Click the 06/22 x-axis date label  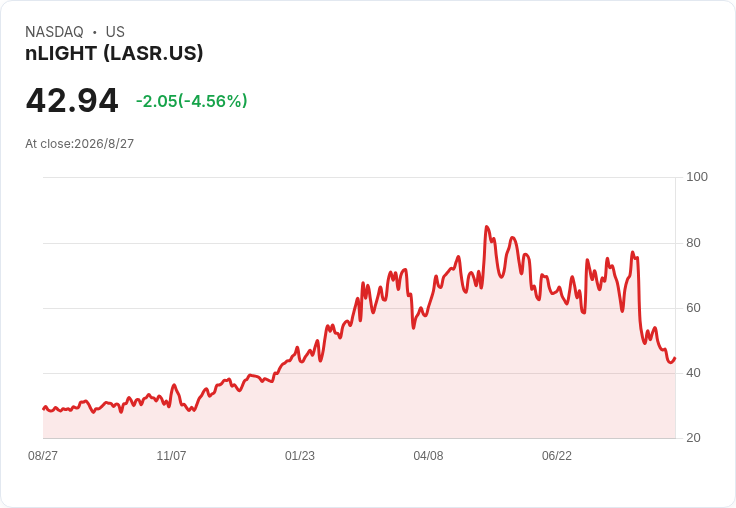pyautogui.click(x=557, y=455)
